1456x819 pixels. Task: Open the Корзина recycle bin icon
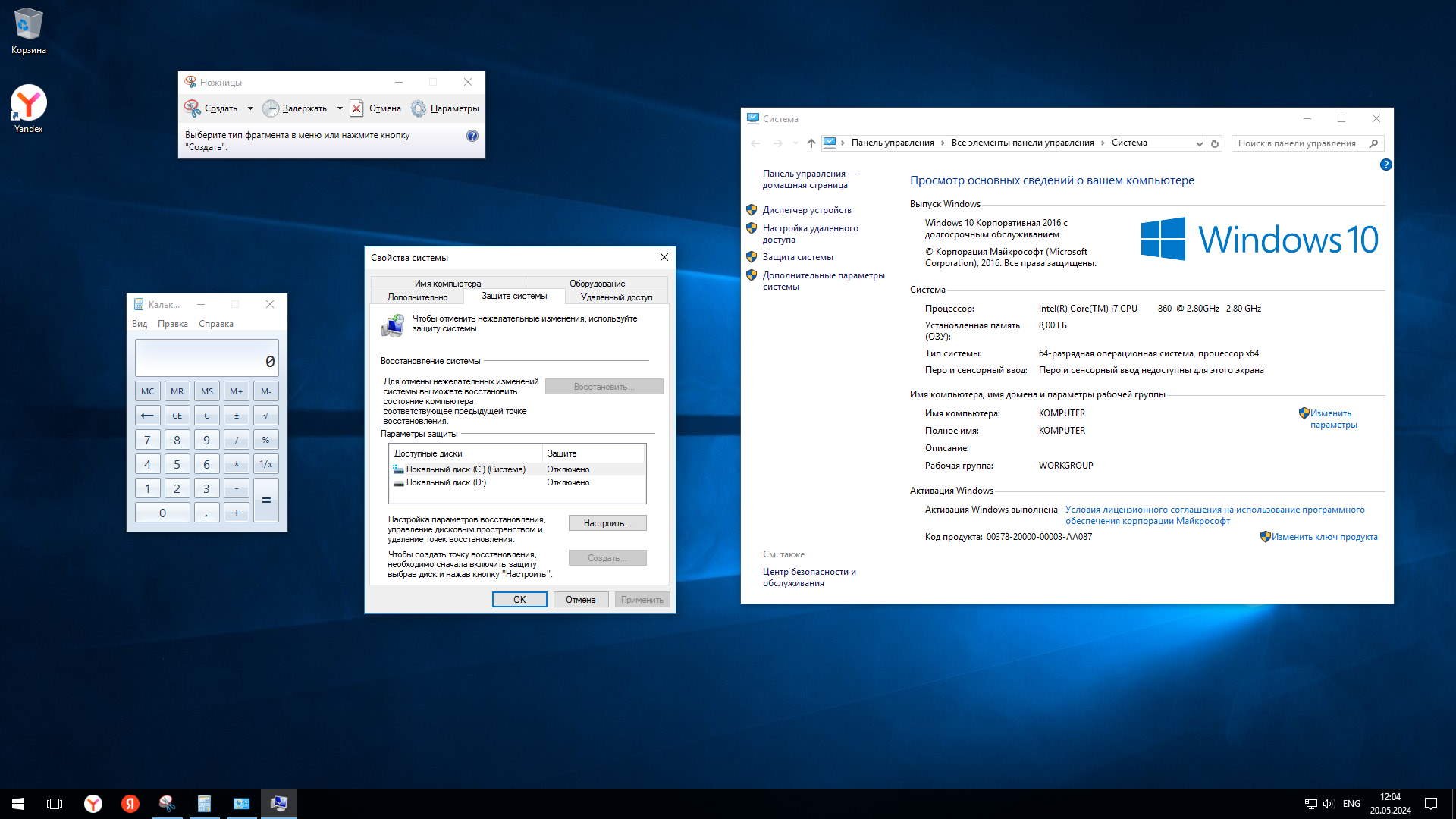(29, 24)
